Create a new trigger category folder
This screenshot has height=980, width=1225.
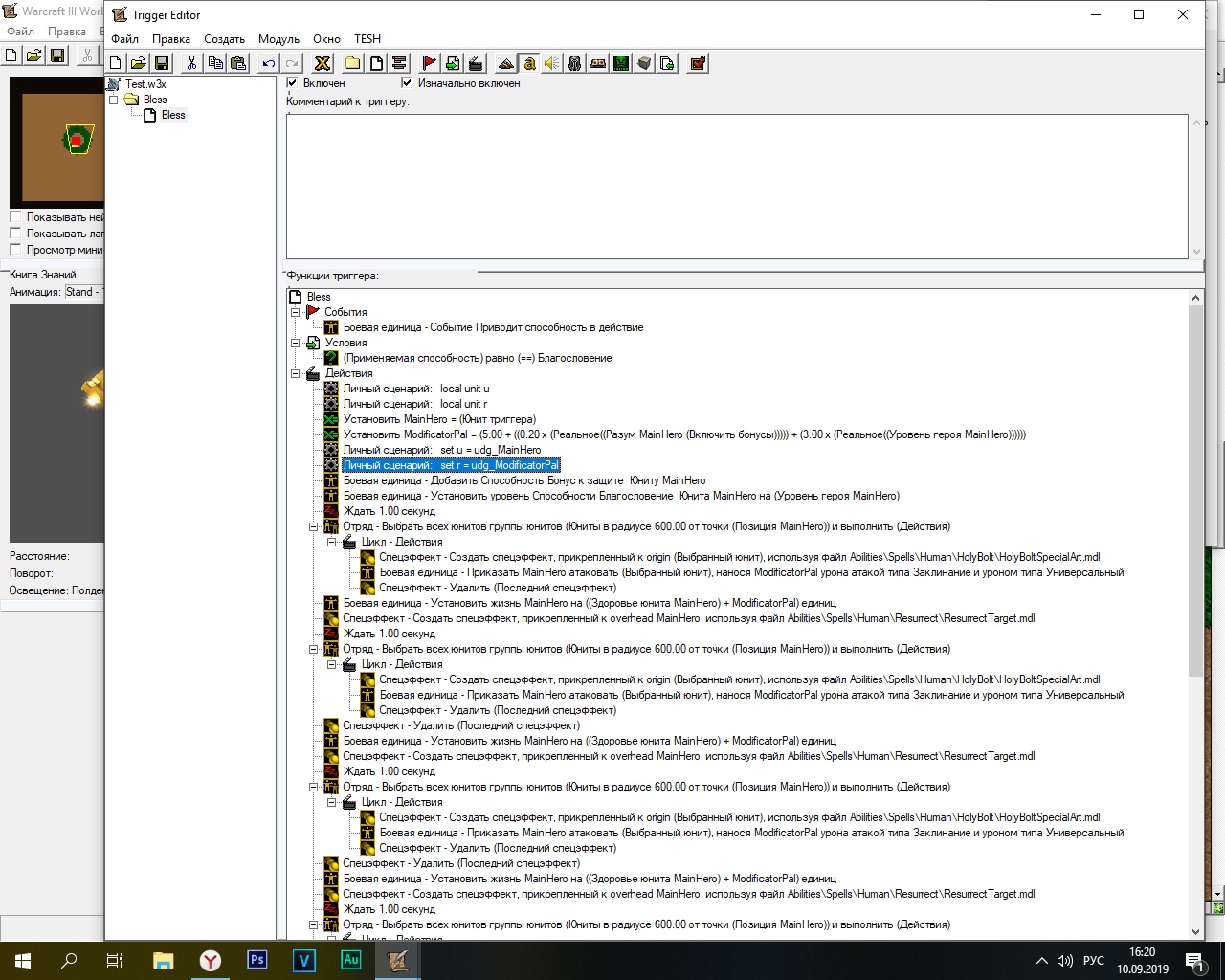[x=353, y=63]
